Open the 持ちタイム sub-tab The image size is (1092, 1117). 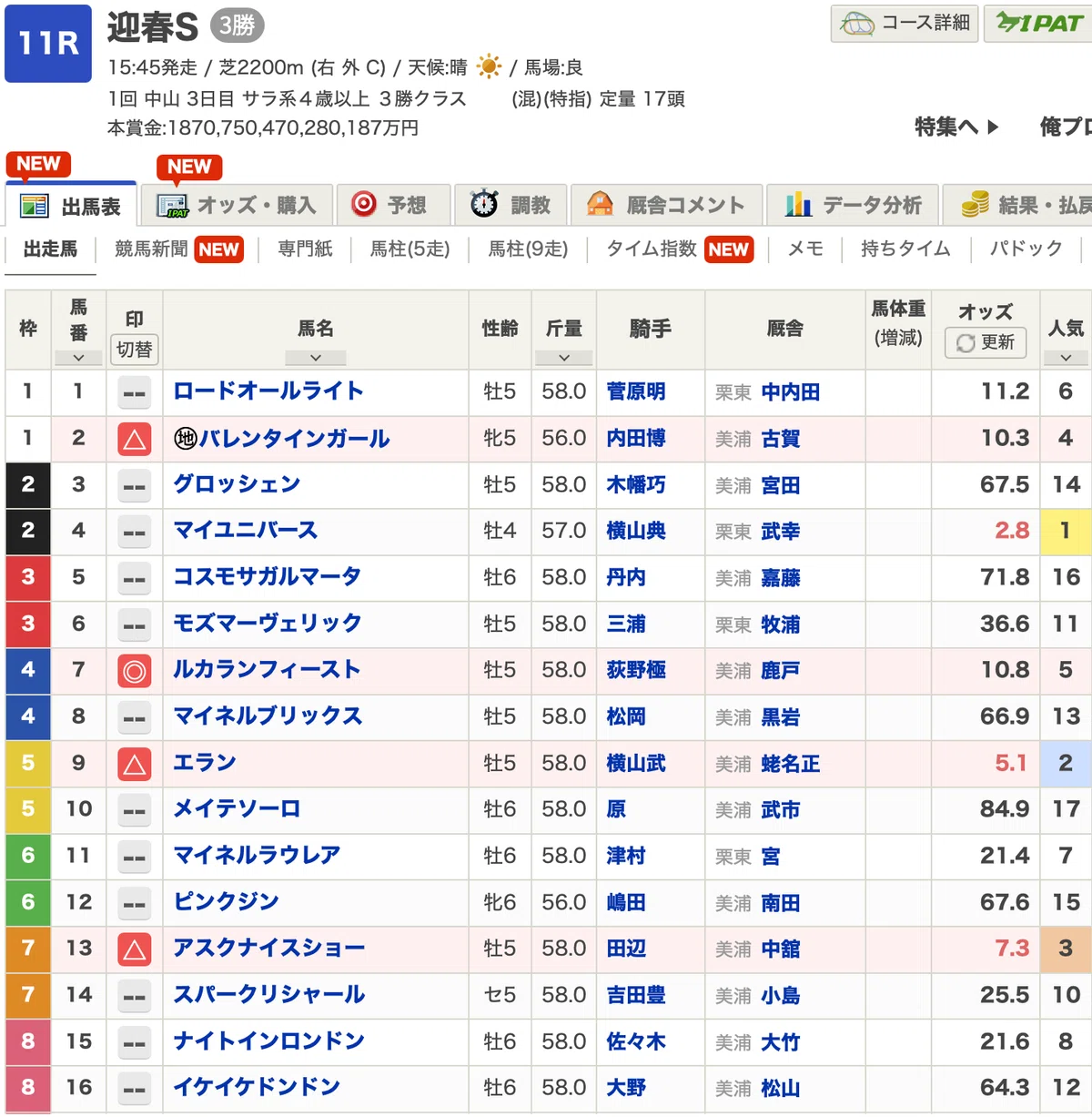tap(905, 249)
